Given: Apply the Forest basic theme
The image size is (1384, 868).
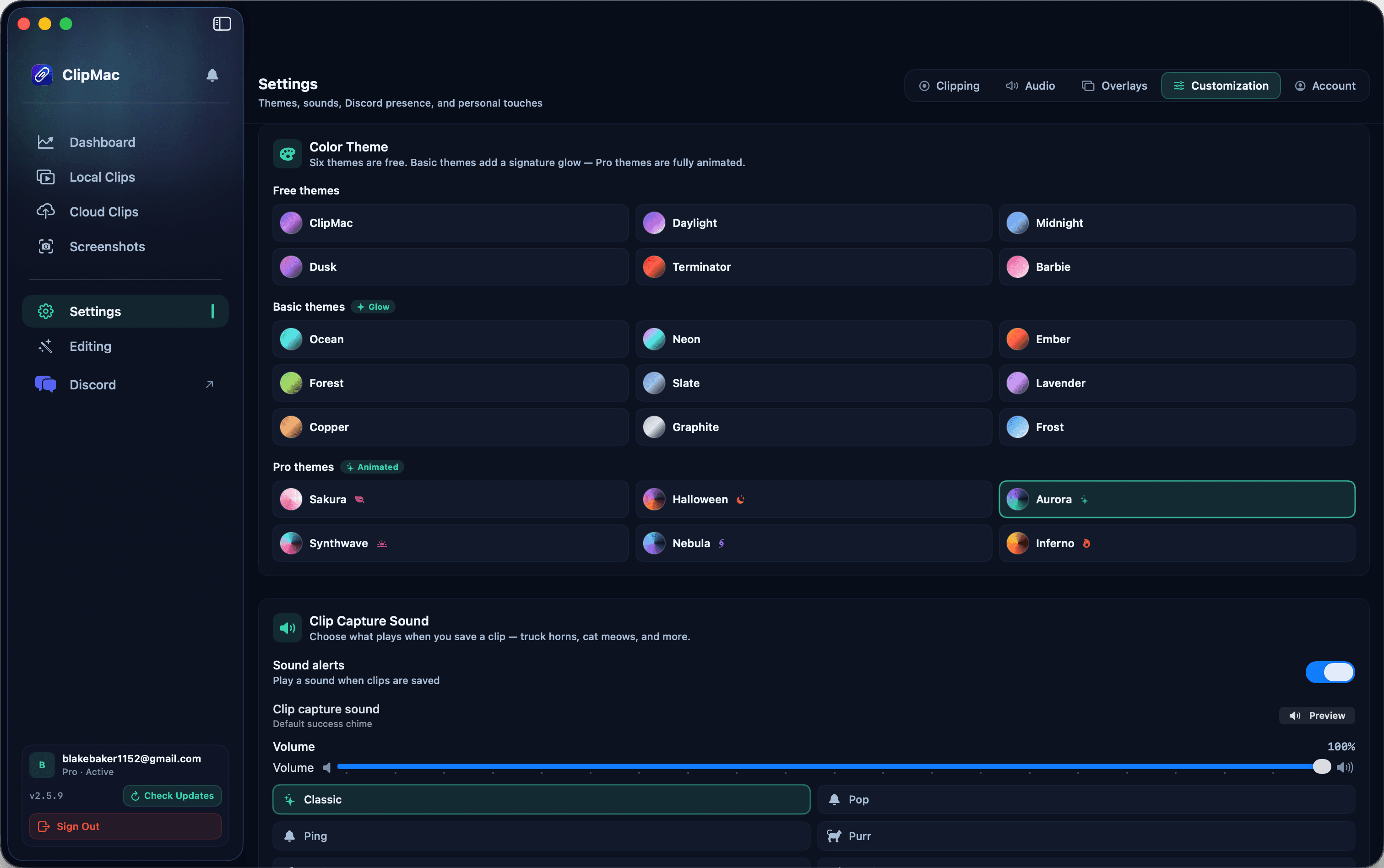Looking at the screenshot, I should pos(450,383).
